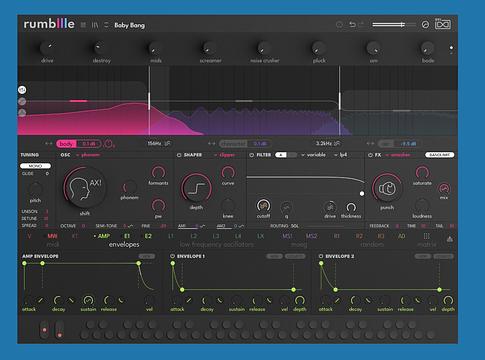
Task: Click the amp envelope sustain knob
Action: tap(88, 301)
